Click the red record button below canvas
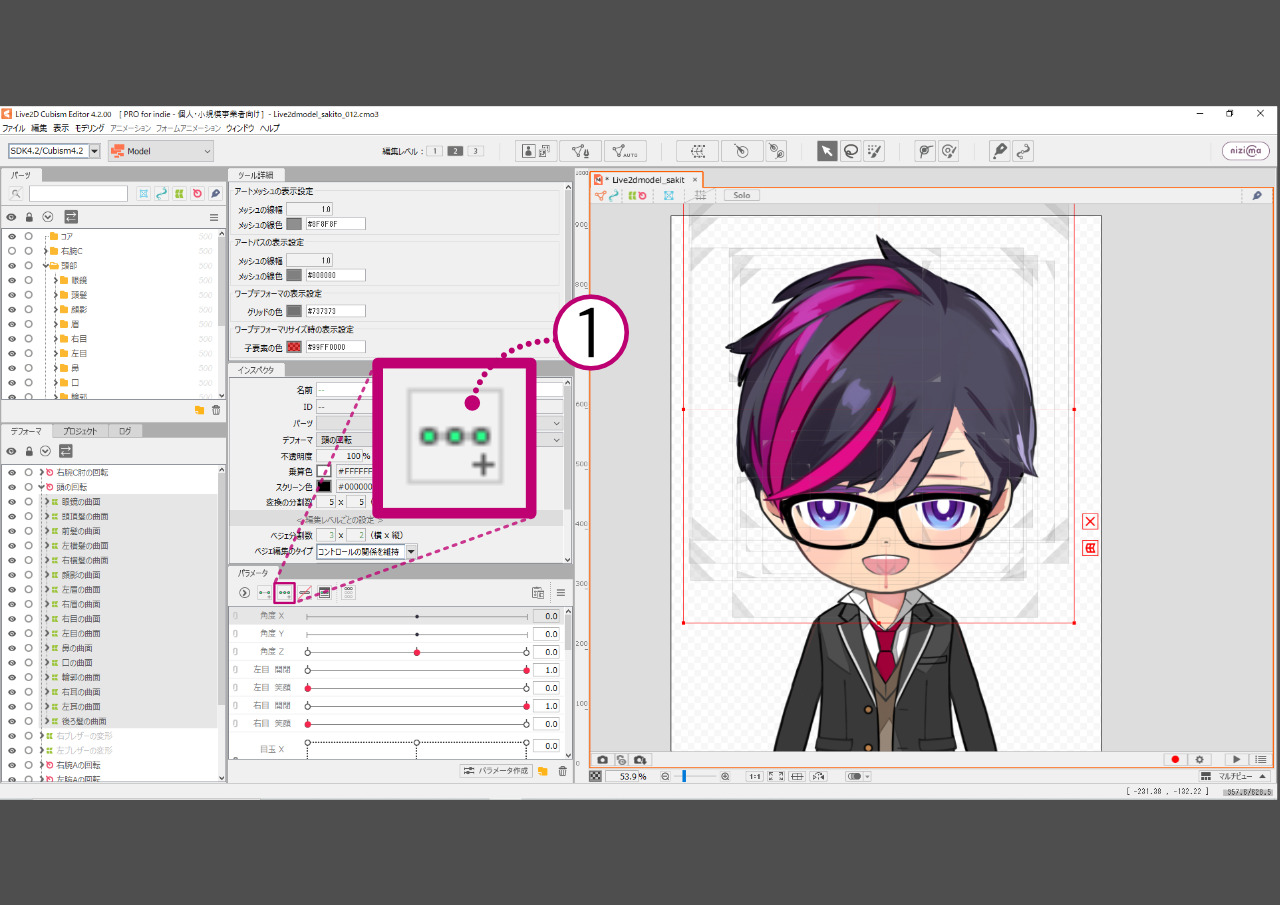The width and height of the screenshot is (1280, 905). [1175, 760]
